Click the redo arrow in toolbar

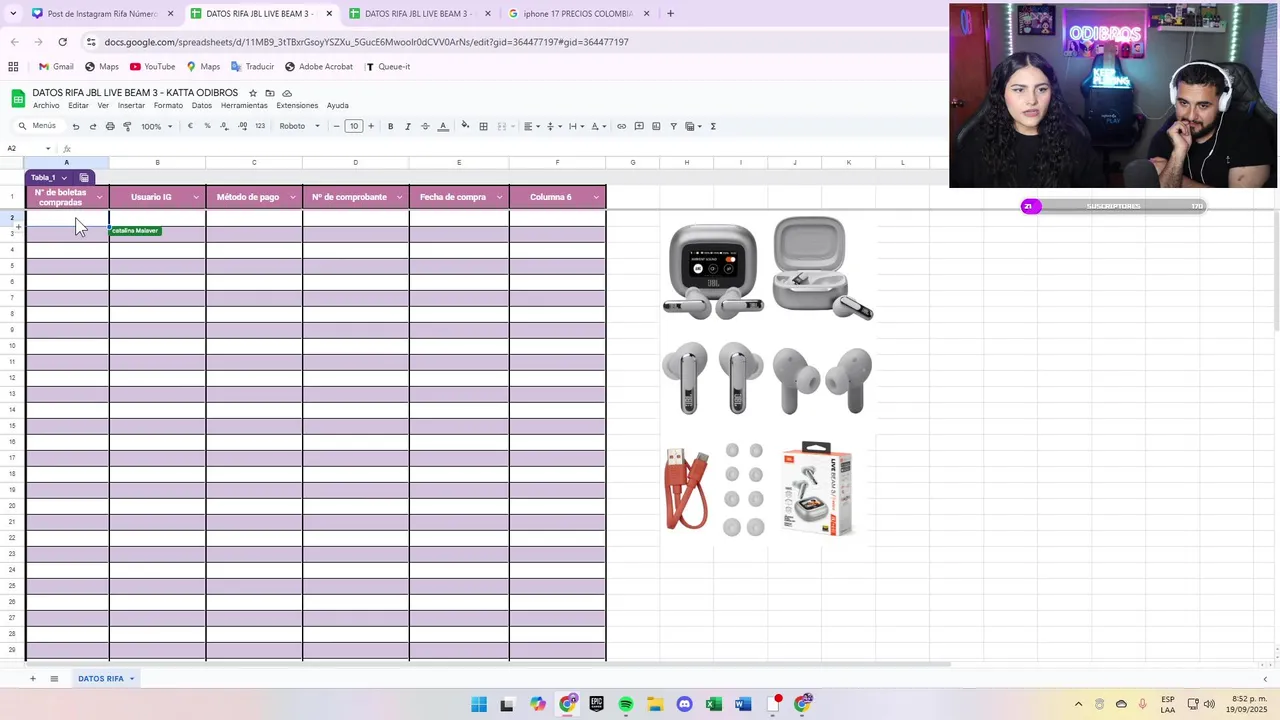(x=93, y=126)
